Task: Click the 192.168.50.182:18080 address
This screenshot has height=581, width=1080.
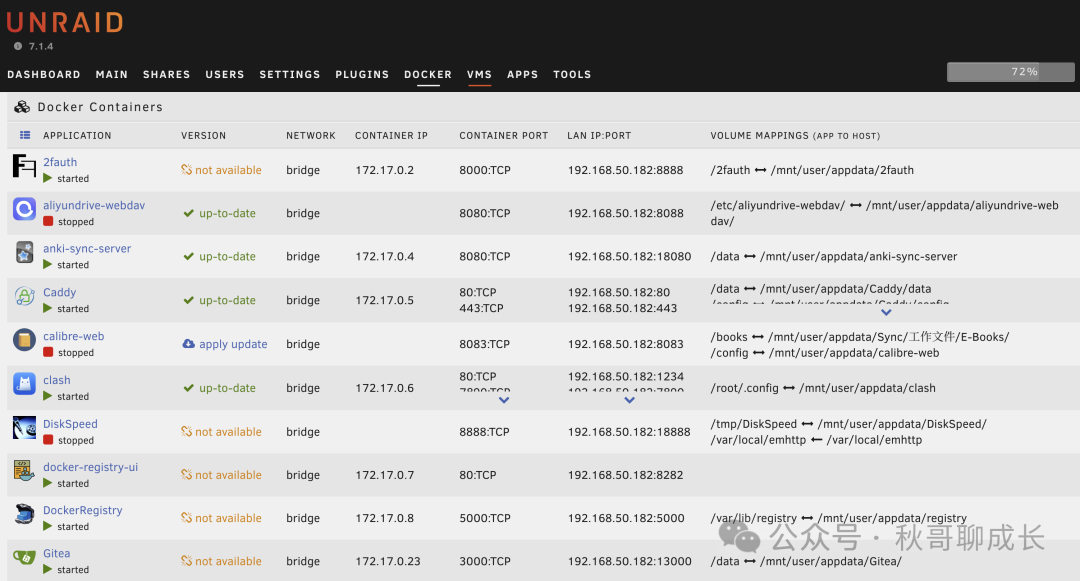Action: pos(630,256)
